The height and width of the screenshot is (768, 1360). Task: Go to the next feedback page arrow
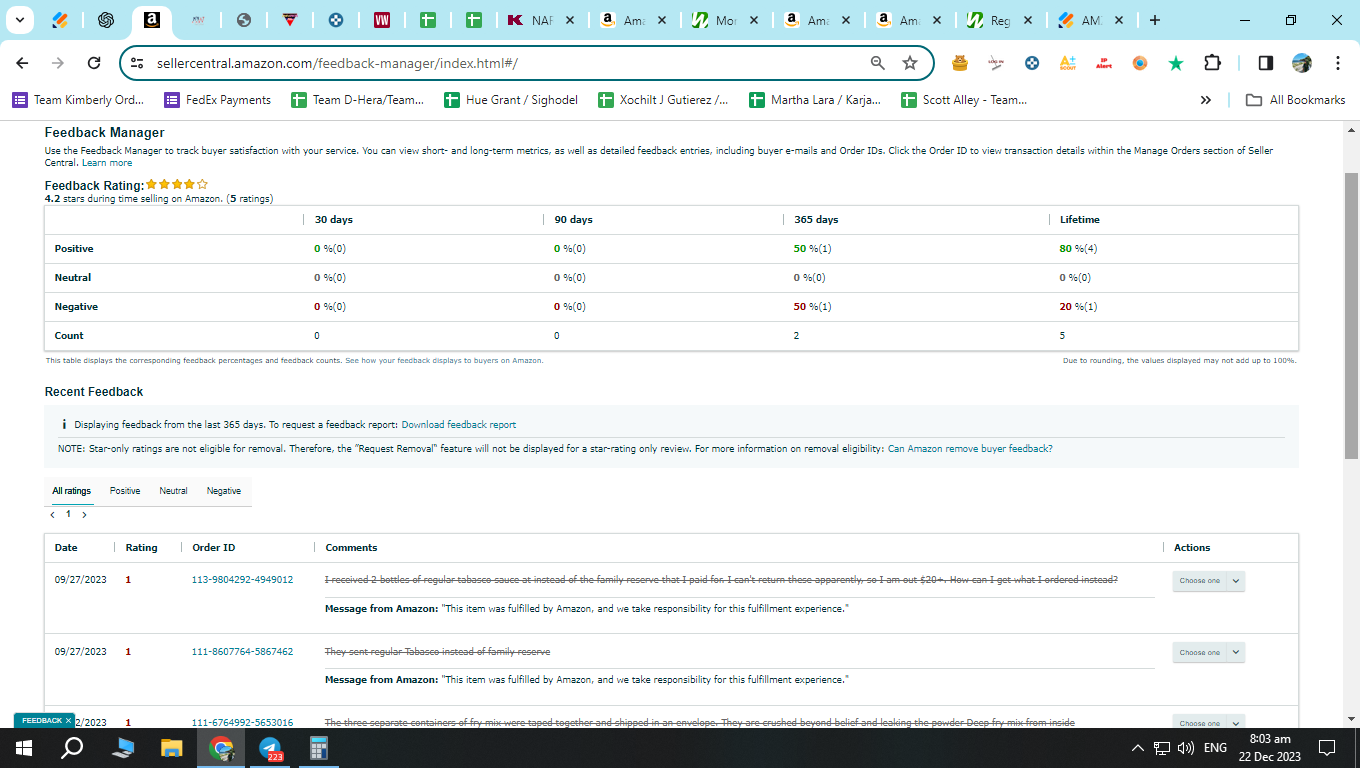tap(84, 515)
